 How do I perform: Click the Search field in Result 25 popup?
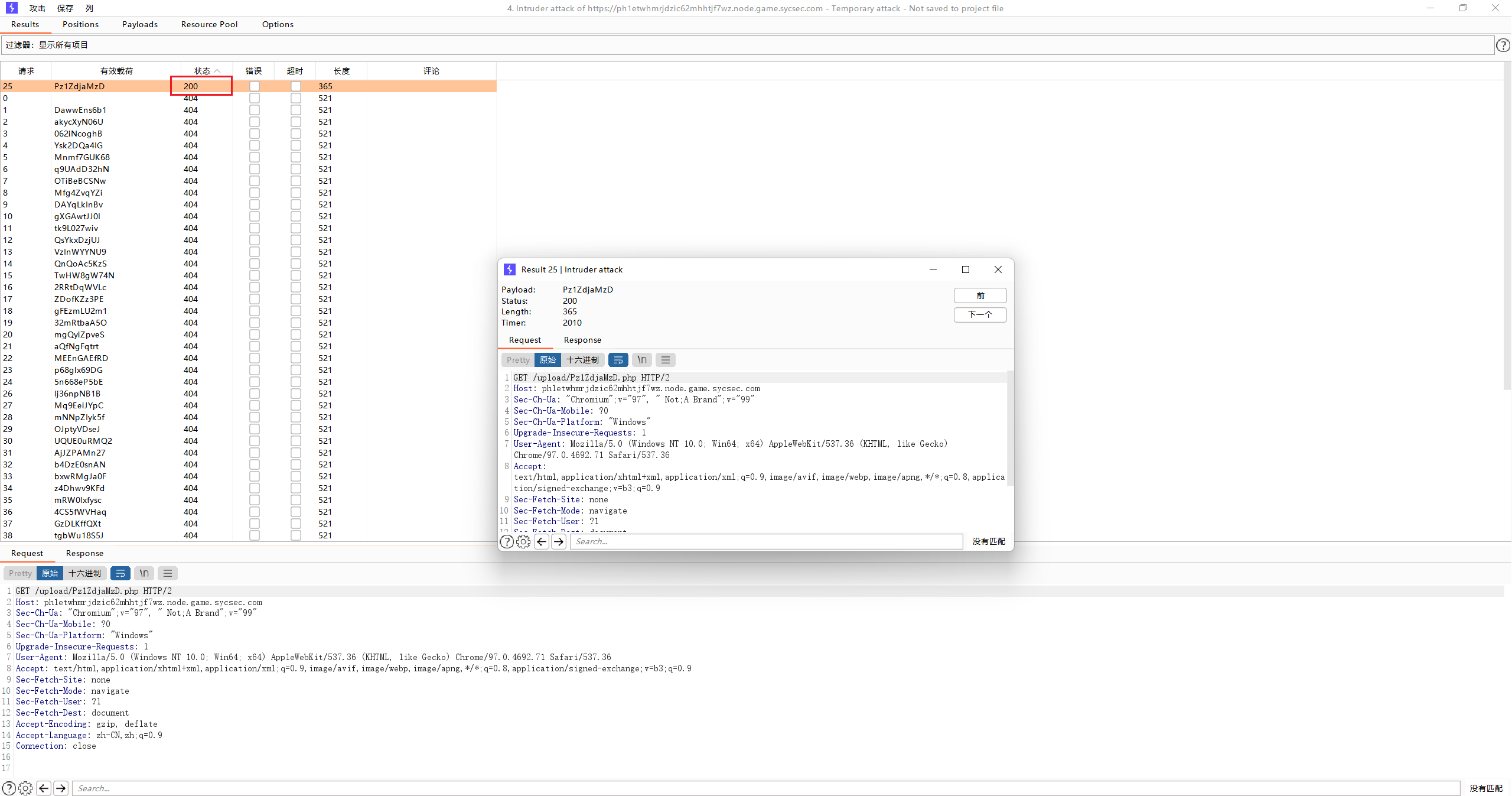point(766,541)
